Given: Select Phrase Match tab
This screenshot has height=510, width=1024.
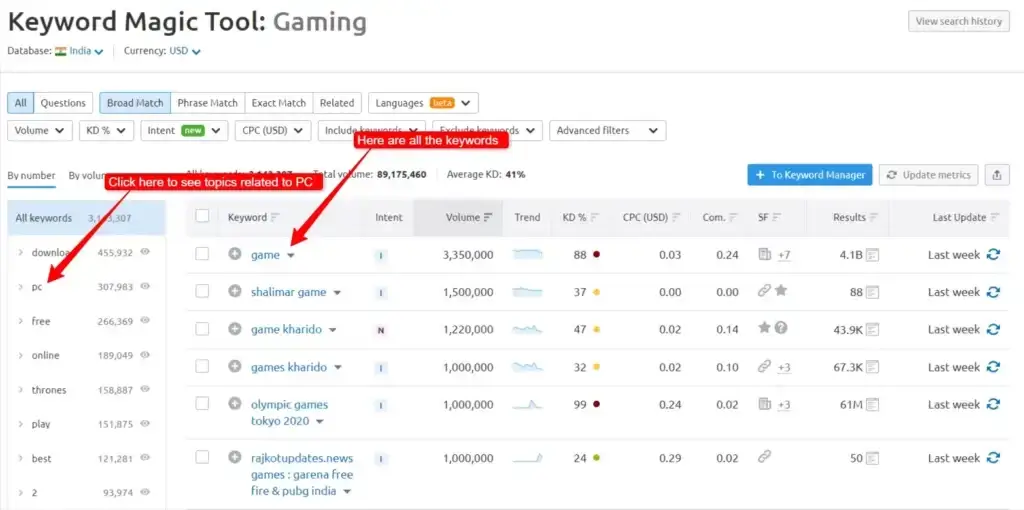Looking at the screenshot, I should 208,103.
